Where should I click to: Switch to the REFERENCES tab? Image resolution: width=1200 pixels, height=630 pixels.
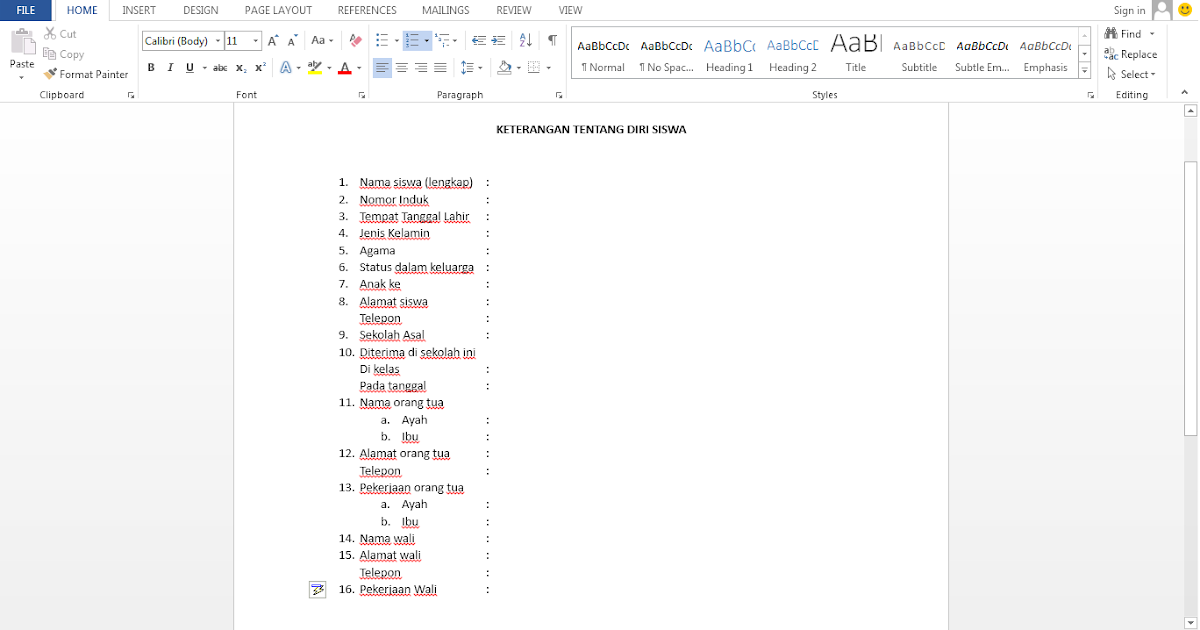(x=367, y=10)
